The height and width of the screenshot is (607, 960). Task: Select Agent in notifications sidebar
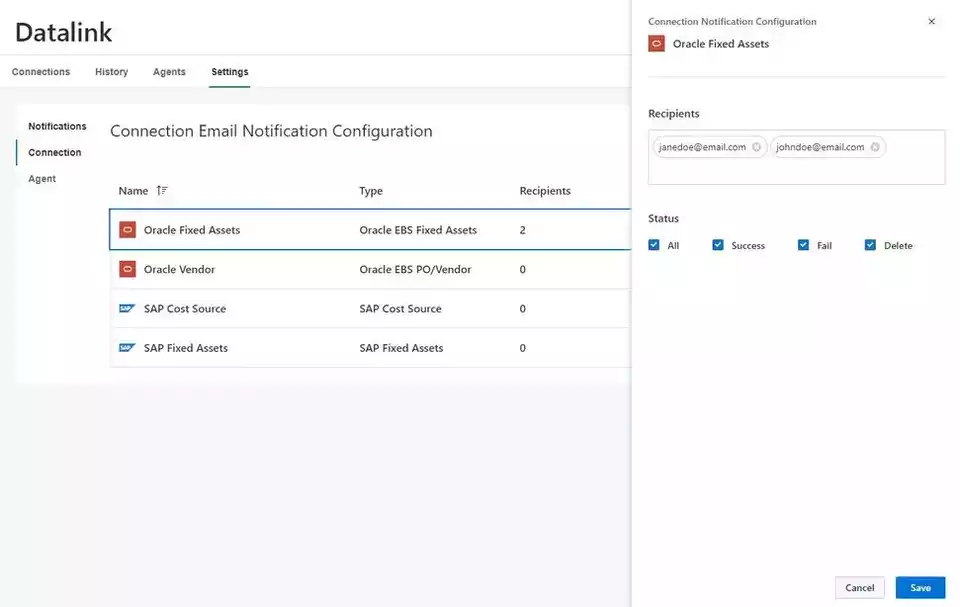click(42, 178)
